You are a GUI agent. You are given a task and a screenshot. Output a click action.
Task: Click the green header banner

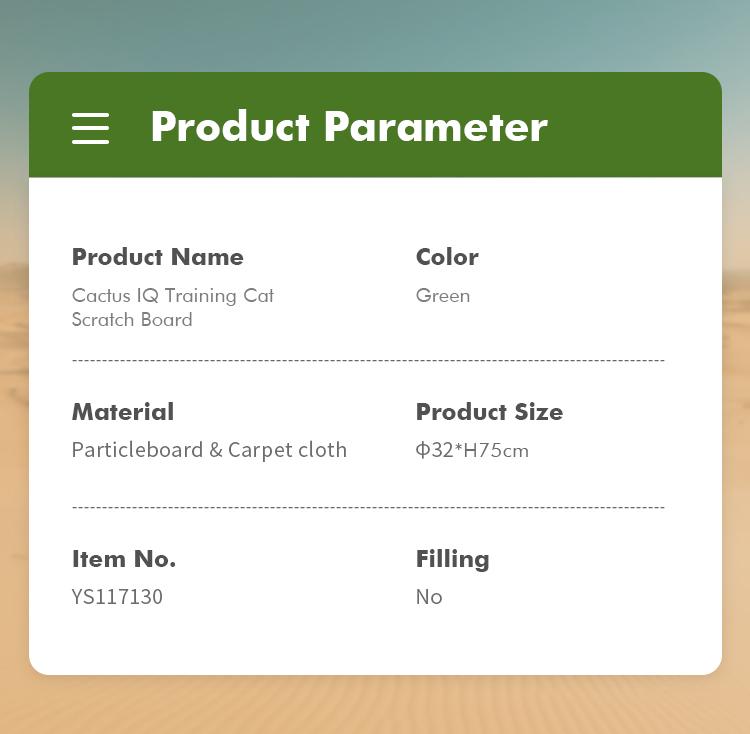click(x=375, y=125)
